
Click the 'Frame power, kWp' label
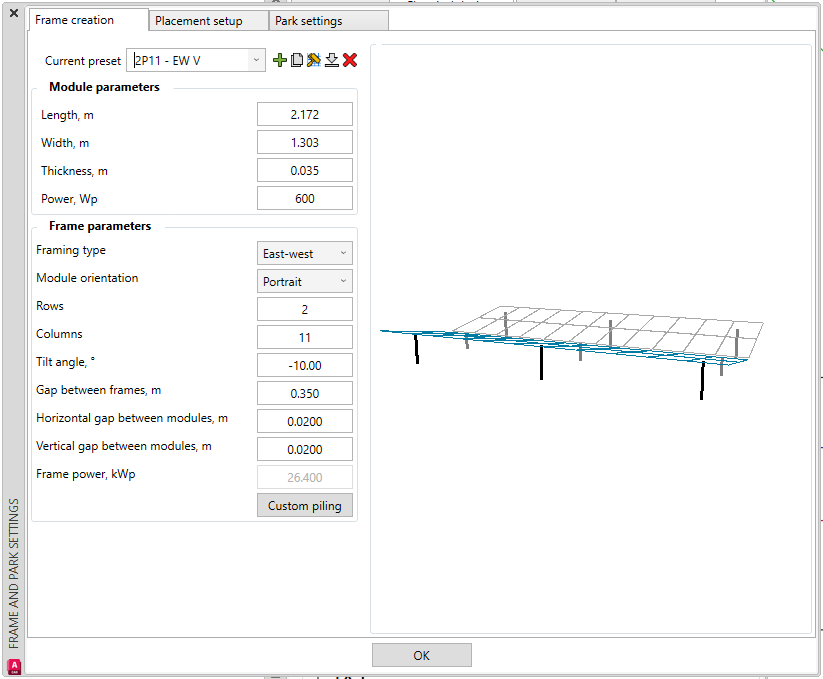[86, 474]
